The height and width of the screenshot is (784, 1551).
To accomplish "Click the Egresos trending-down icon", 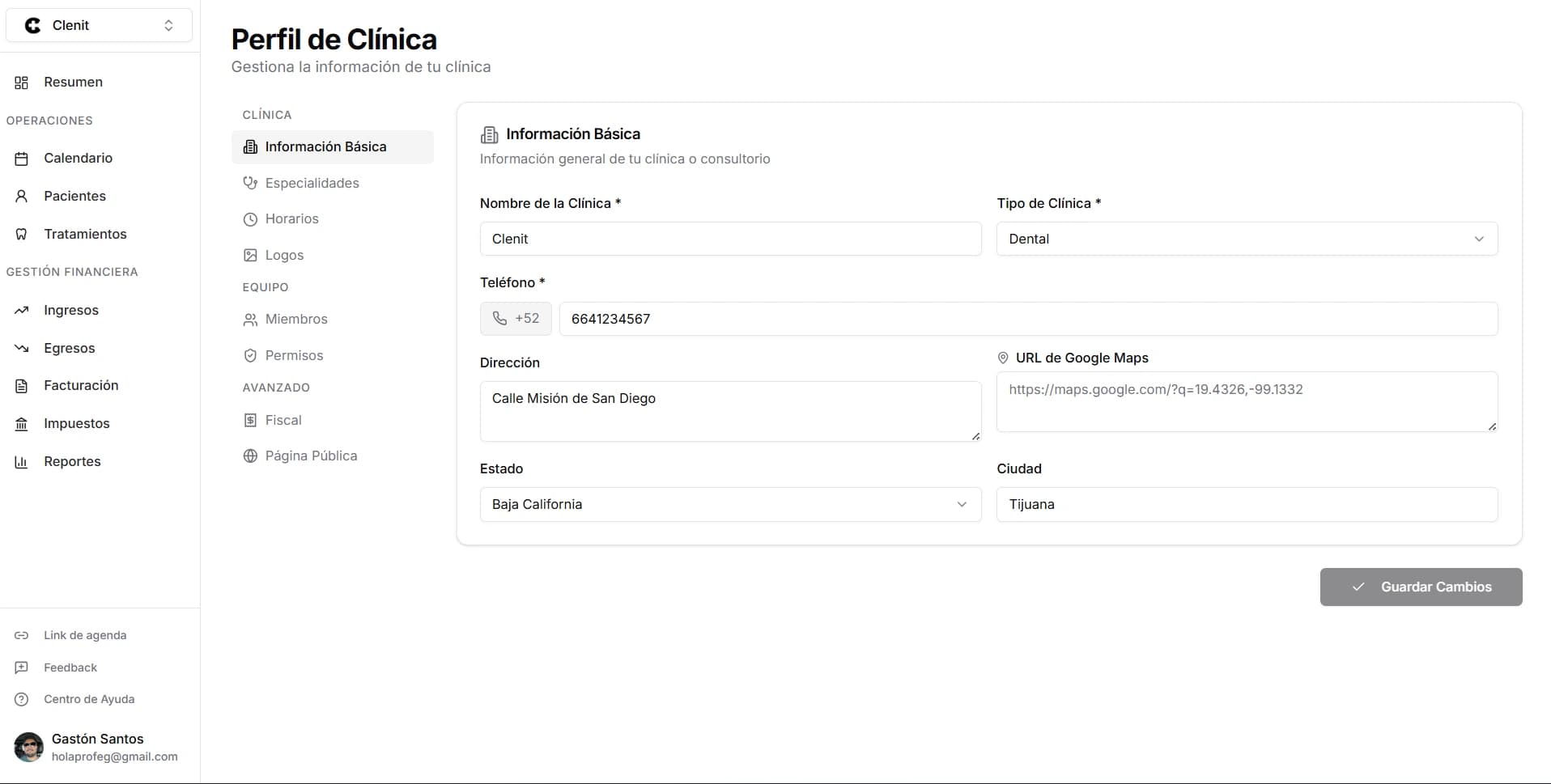I will click(x=22, y=349).
